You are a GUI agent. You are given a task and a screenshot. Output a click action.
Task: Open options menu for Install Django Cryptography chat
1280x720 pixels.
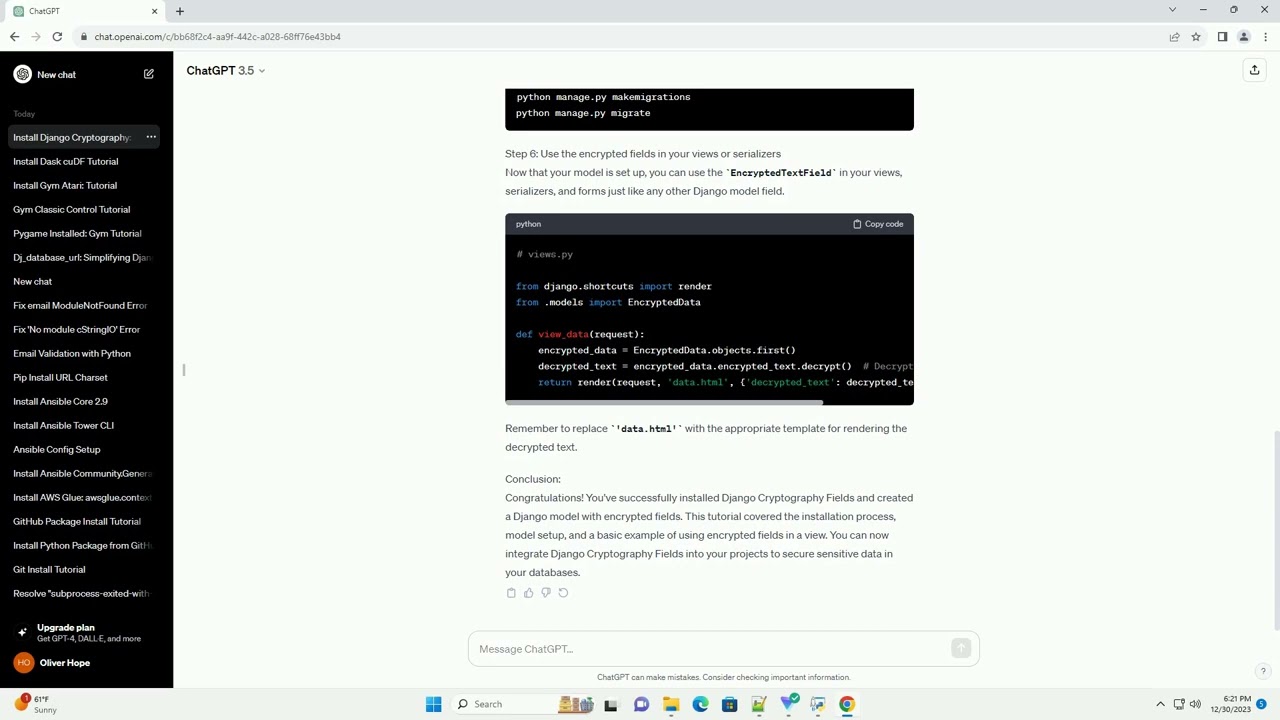click(x=151, y=137)
